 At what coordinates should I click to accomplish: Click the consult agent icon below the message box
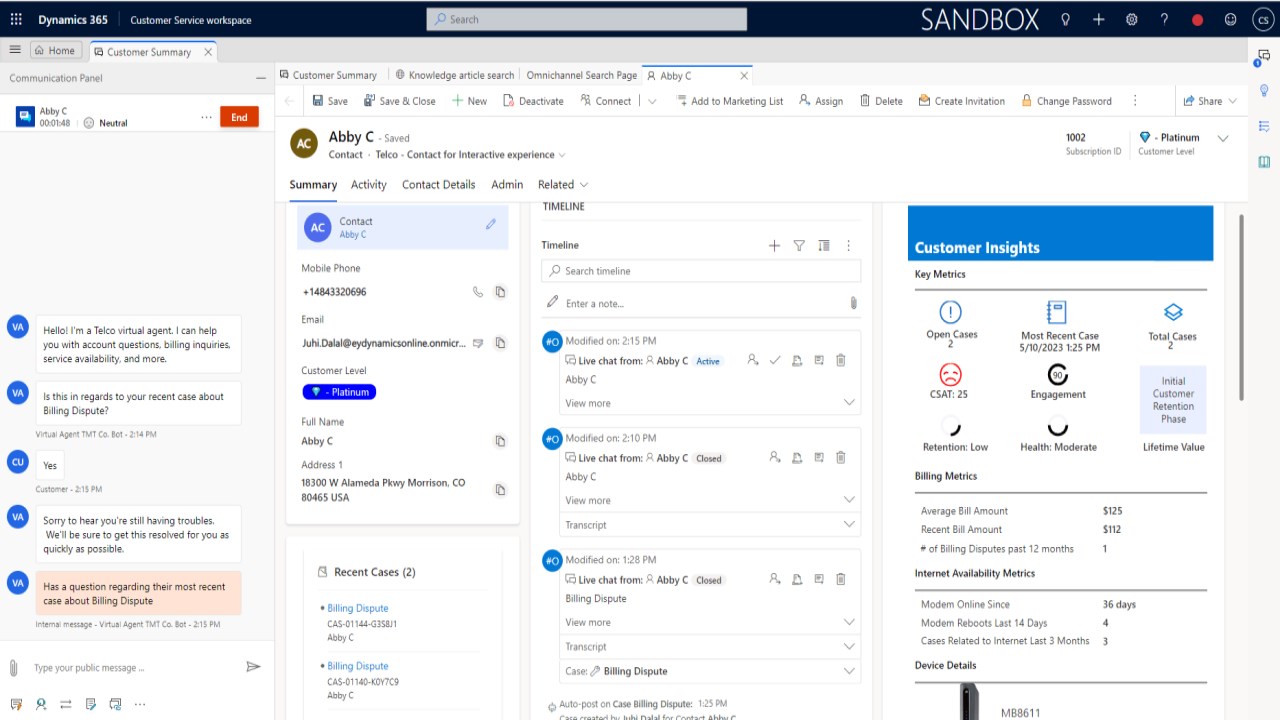click(41, 704)
